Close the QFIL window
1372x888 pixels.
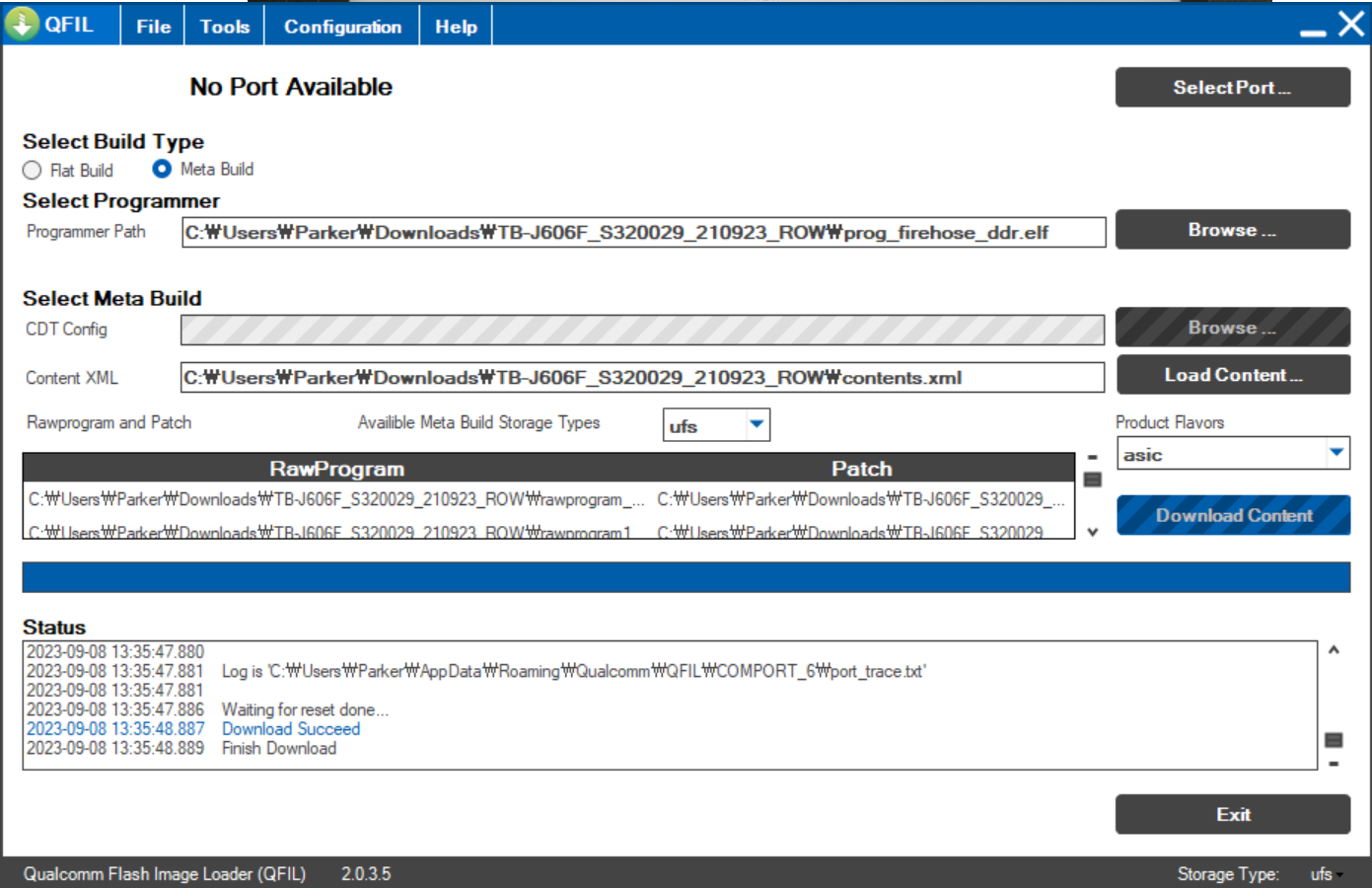[x=1351, y=24]
